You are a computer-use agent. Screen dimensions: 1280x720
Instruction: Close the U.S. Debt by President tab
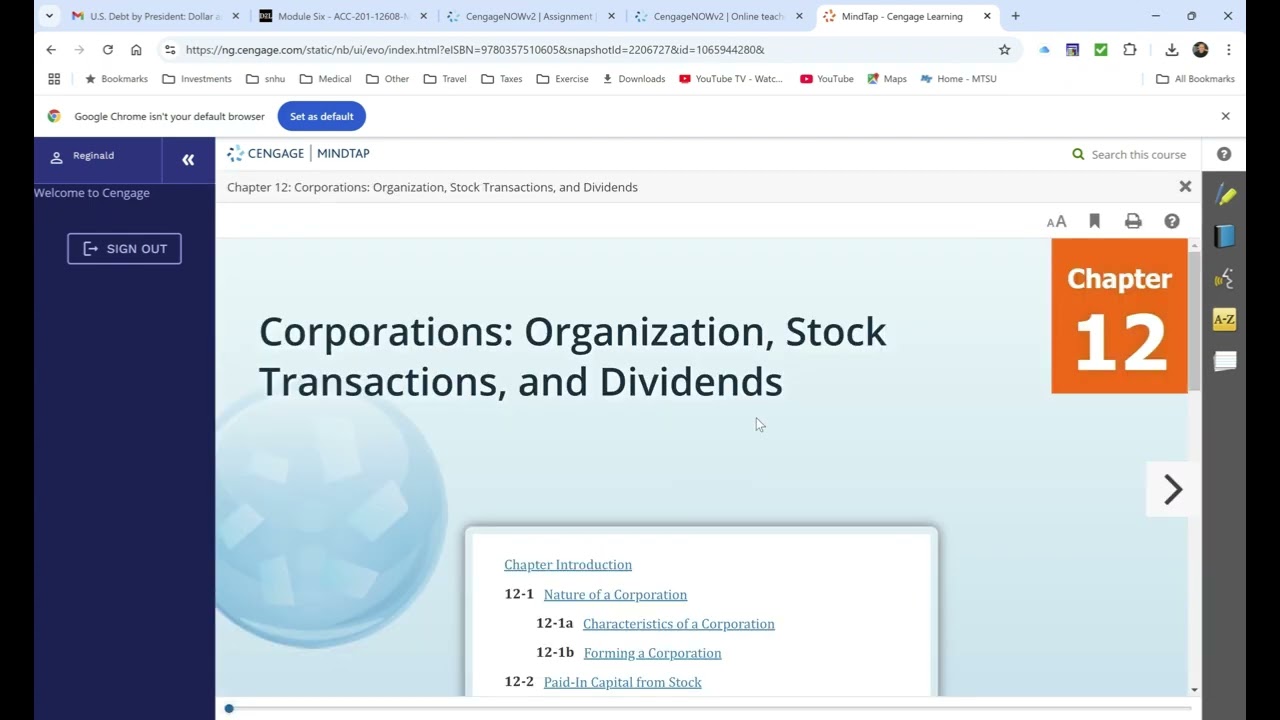[236, 16]
